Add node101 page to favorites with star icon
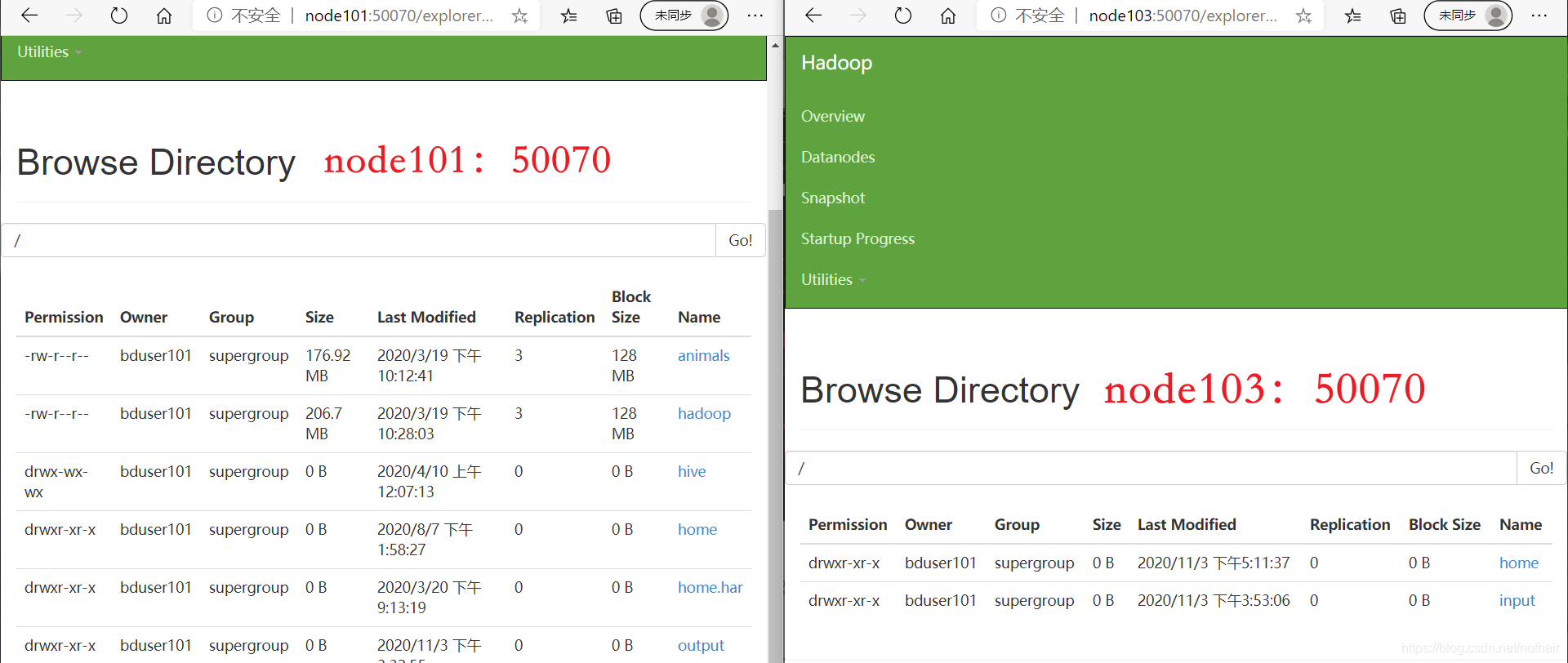The image size is (1568, 663). point(520,16)
